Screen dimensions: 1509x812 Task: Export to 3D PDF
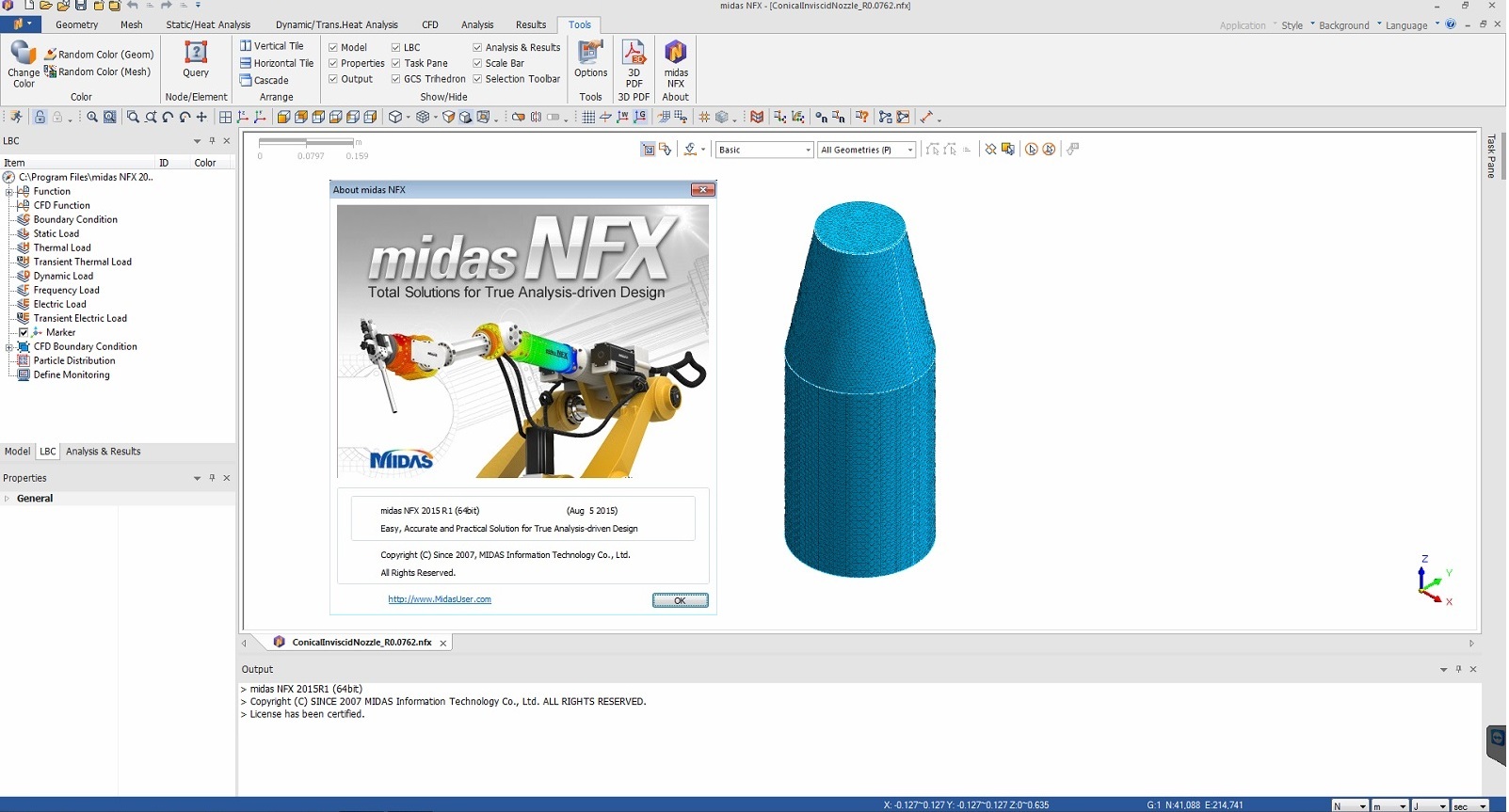[634, 63]
